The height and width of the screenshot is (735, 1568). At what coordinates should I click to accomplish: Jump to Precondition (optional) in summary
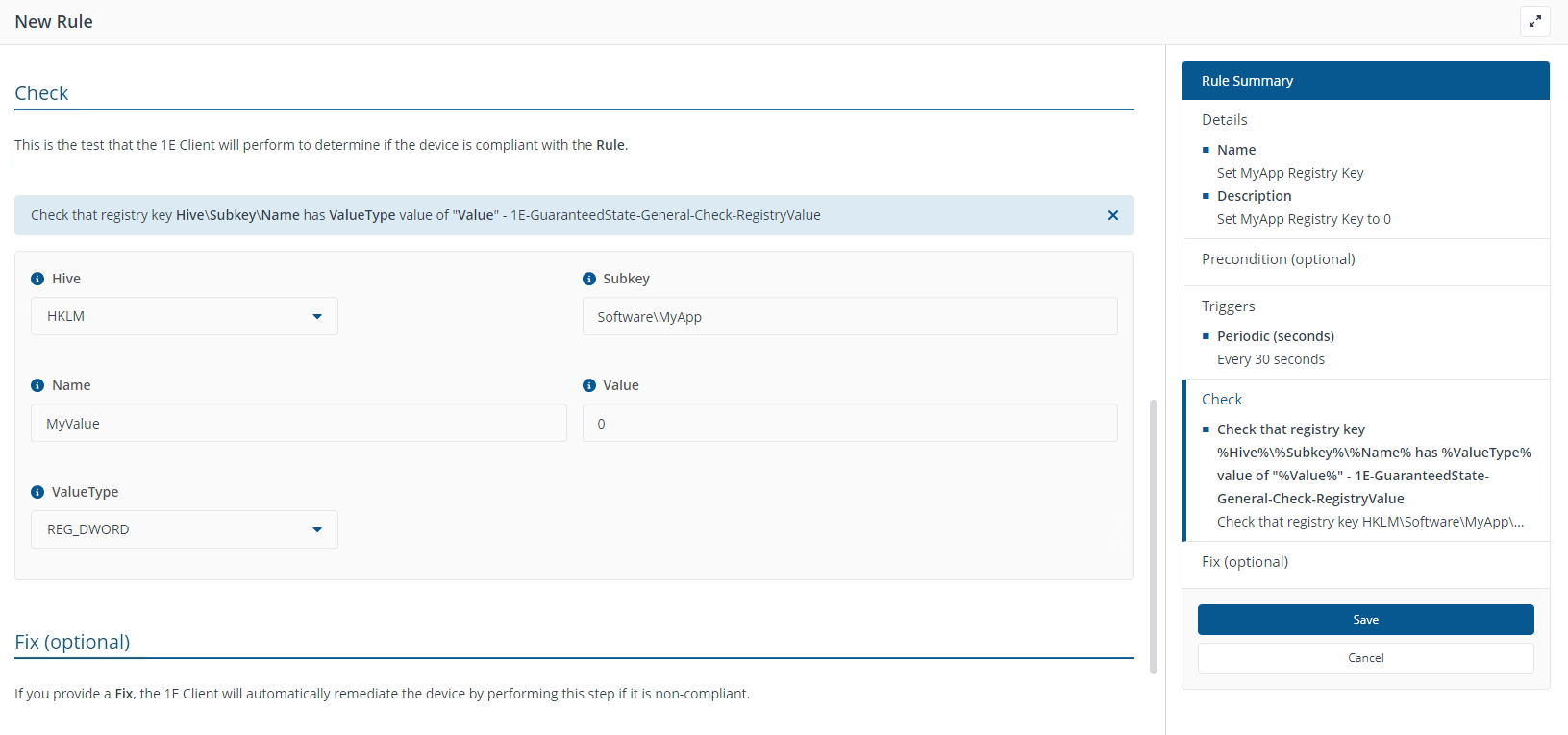click(x=1278, y=259)
